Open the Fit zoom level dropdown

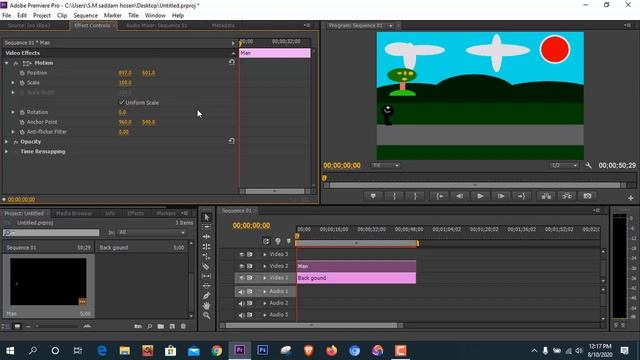385,165
